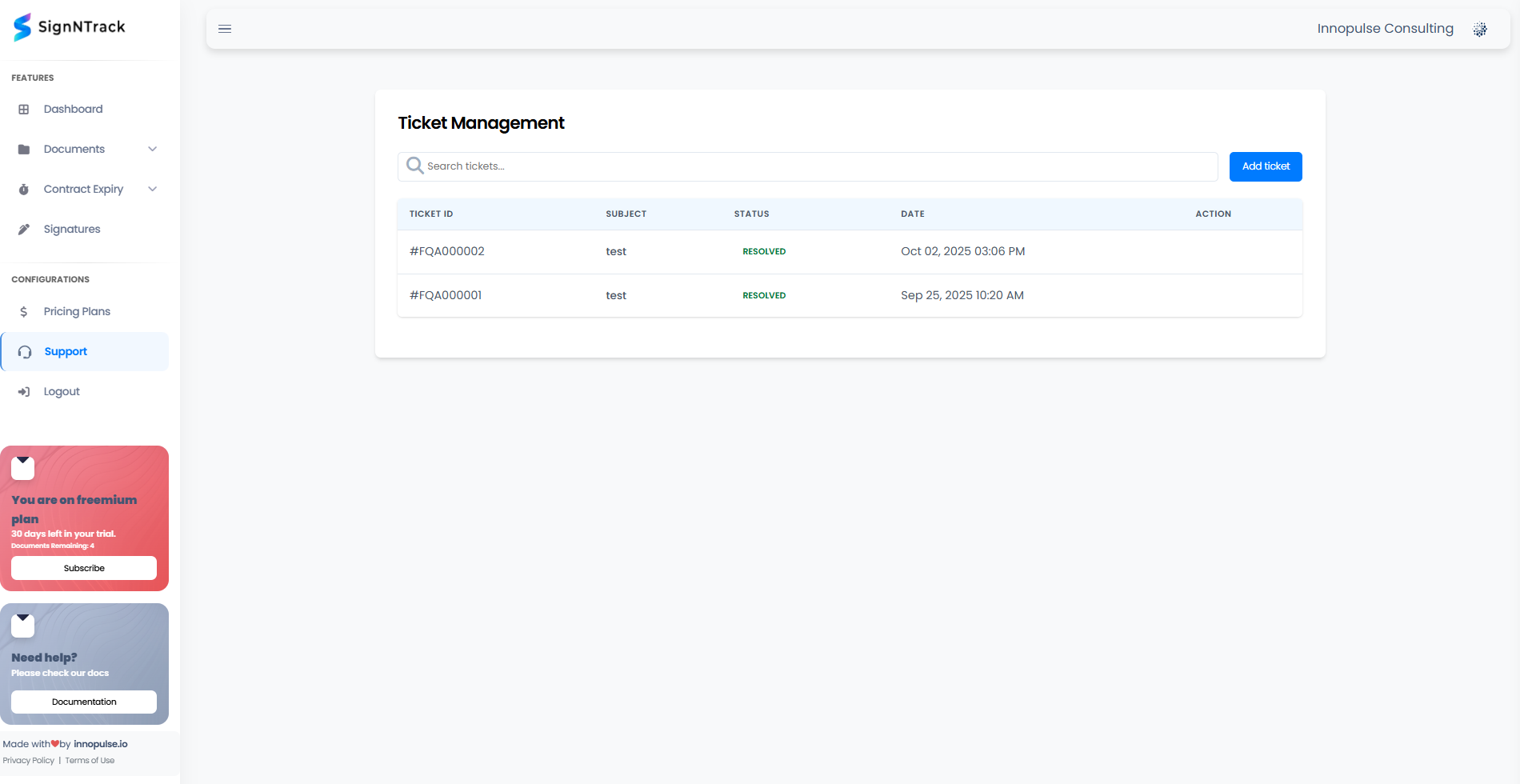Click the Logout arrow icon

24,392
